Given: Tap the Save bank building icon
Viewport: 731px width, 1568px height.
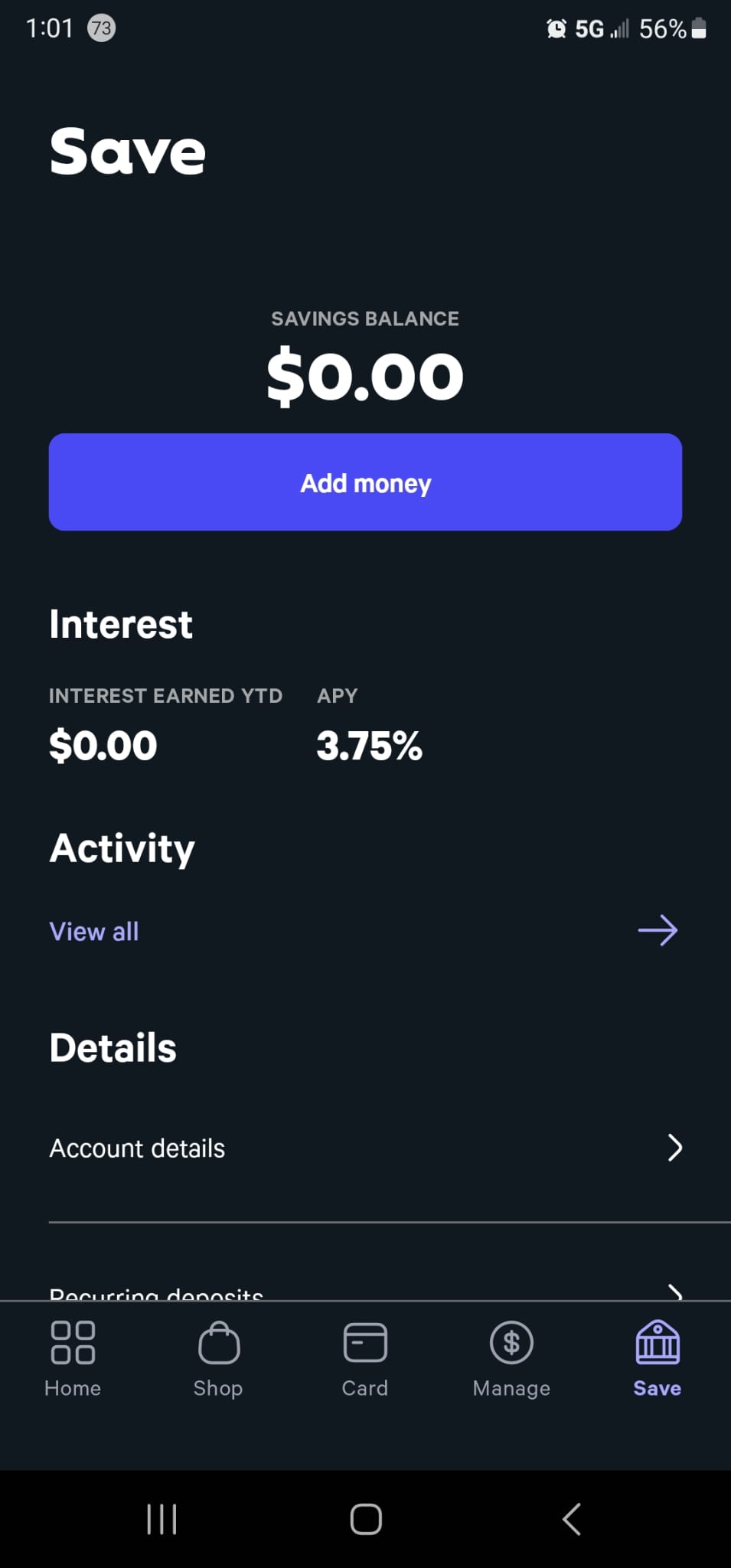Looking at the screenshot, I should click(x=658, y=1341).
